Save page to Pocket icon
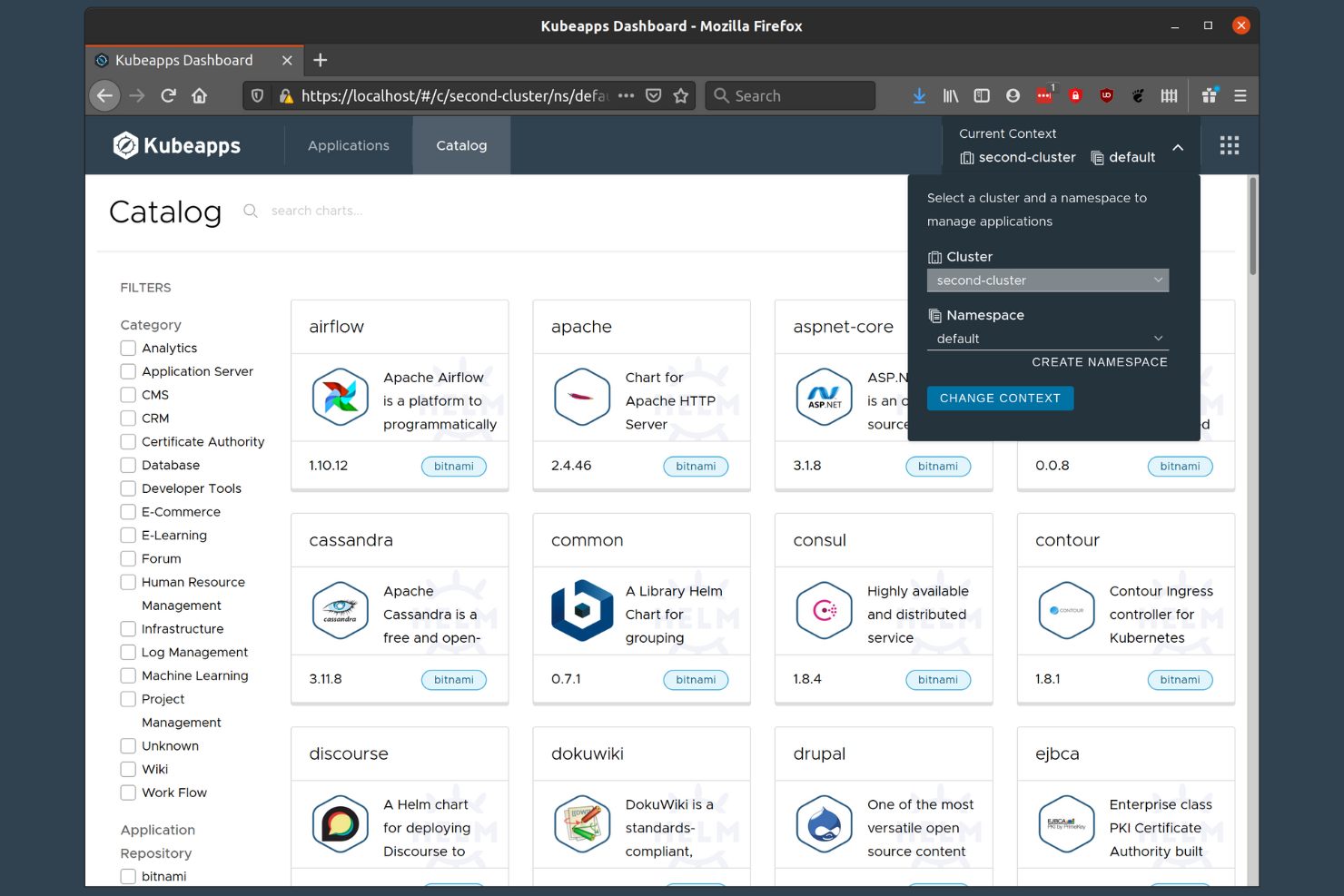The image size is (1344, 896). click(x=654, y=95)
